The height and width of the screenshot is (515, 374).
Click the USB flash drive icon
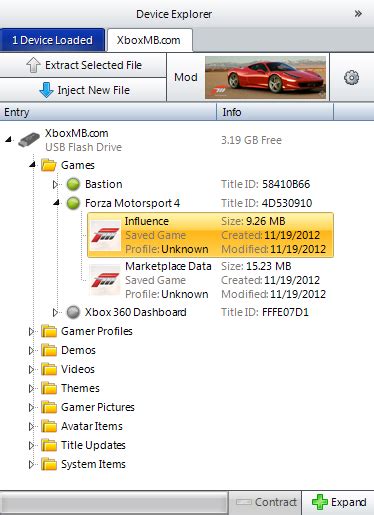click(x=29, y=140)
